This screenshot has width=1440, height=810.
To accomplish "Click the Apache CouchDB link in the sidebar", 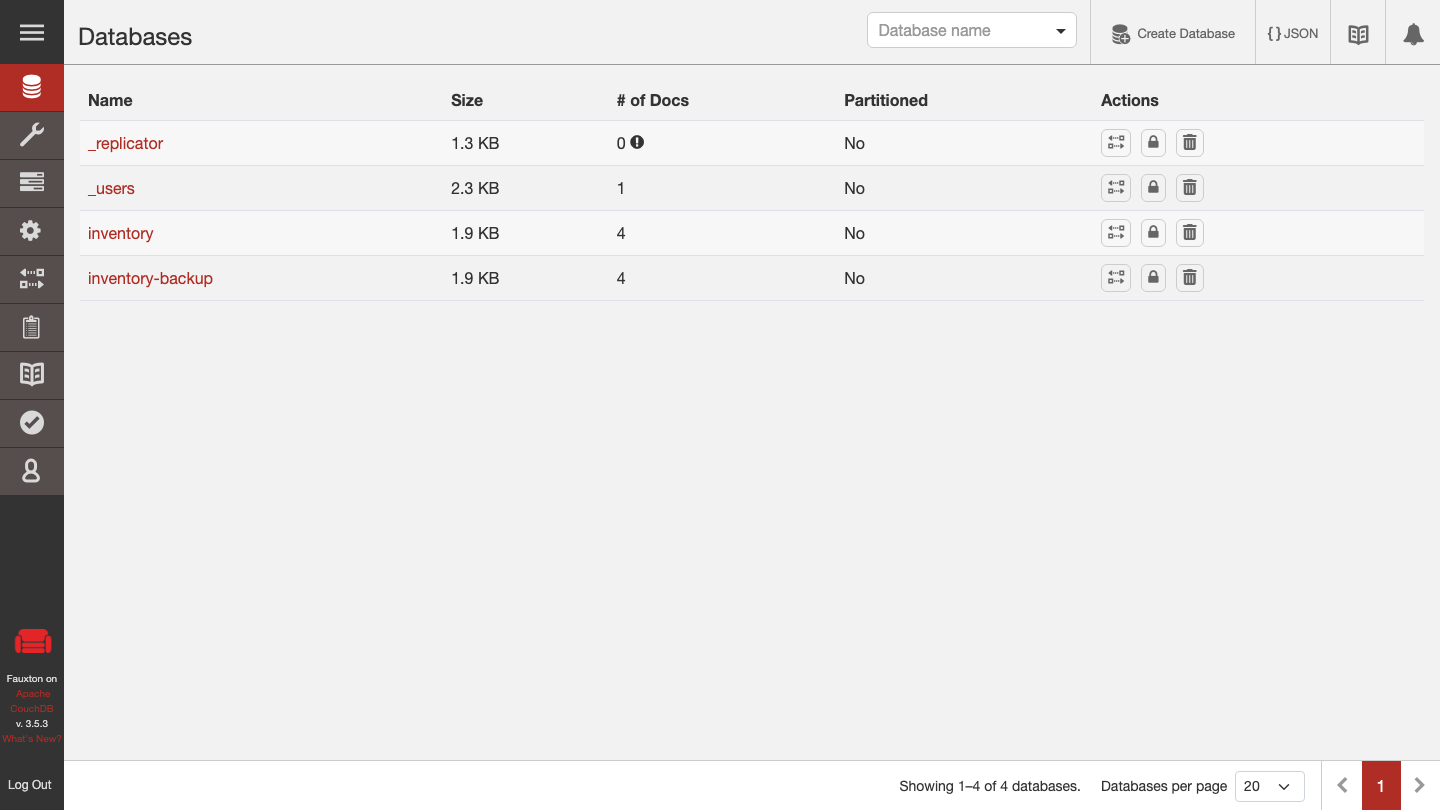I will 32,701.
